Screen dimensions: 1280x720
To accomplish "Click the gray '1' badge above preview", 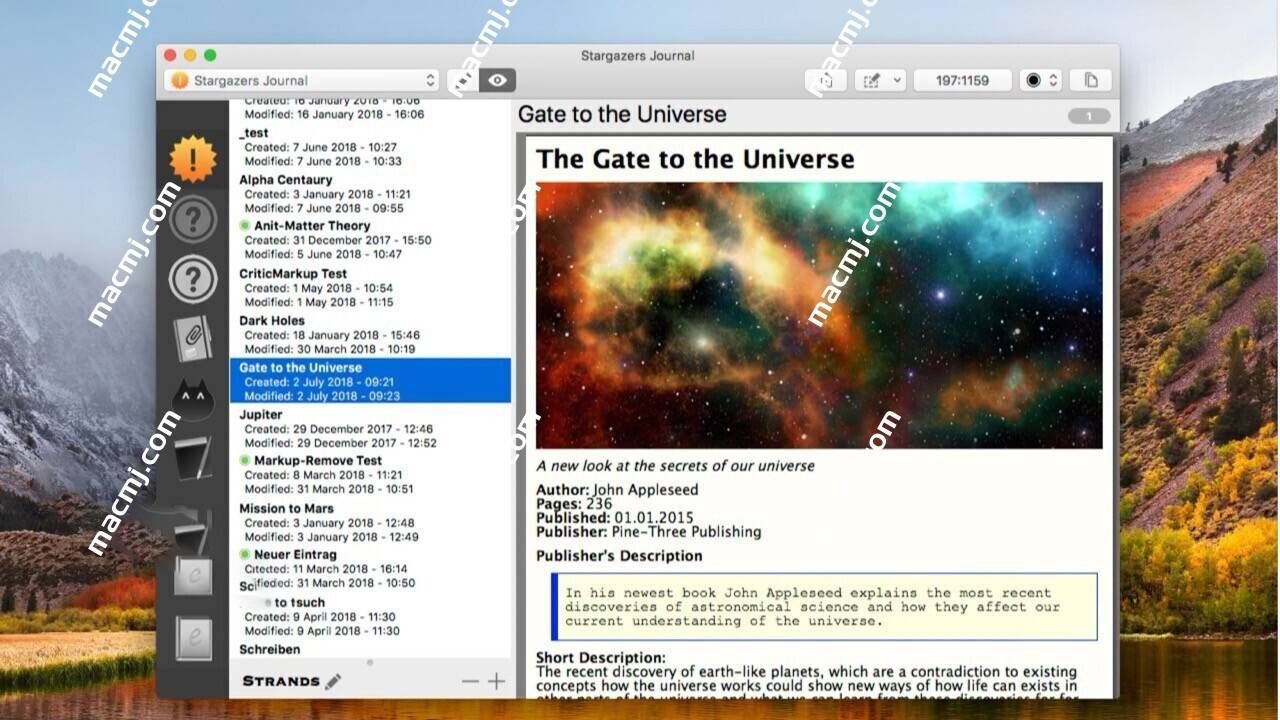I will point(1089,116).
